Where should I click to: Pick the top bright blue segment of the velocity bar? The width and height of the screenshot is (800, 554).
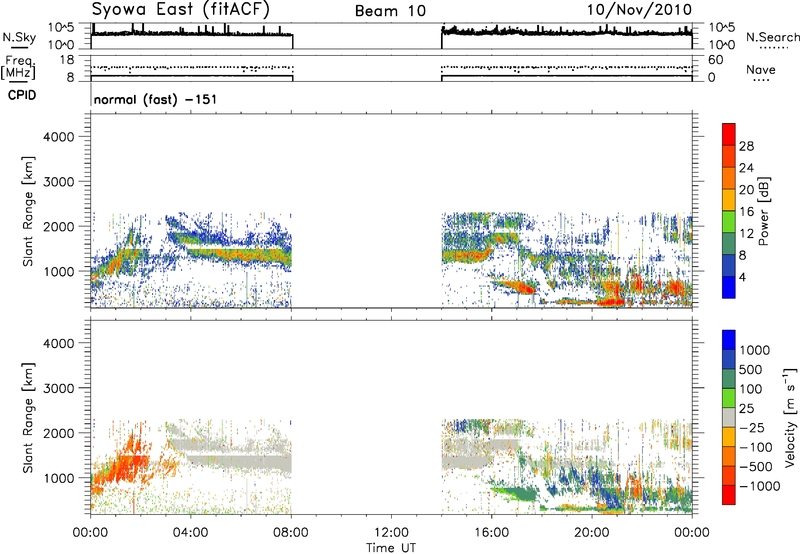point(729,340)
